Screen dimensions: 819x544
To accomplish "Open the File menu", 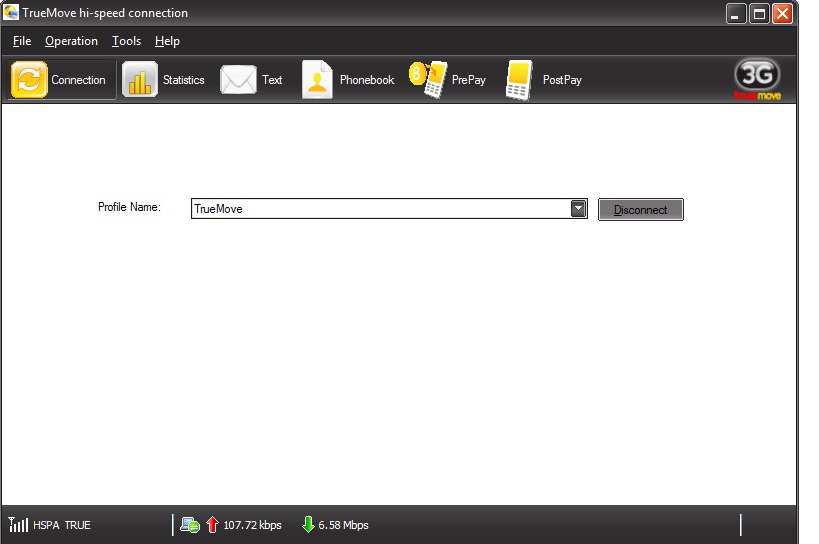I will 22,41.
